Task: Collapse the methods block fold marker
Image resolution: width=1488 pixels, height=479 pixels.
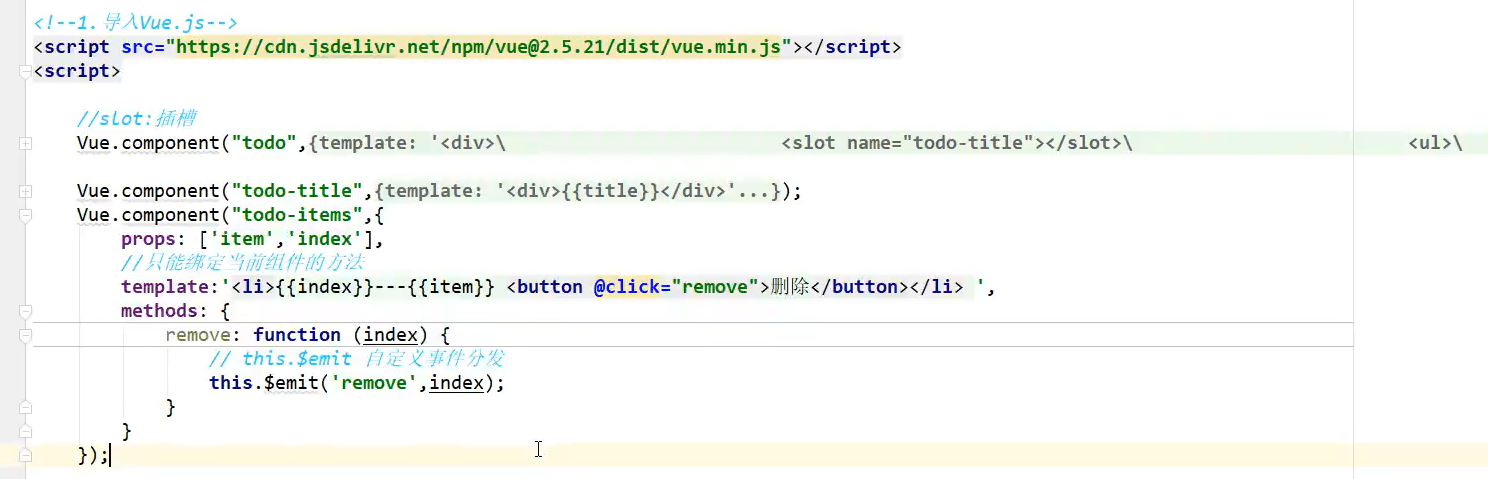Action: (x=25, y=311)
